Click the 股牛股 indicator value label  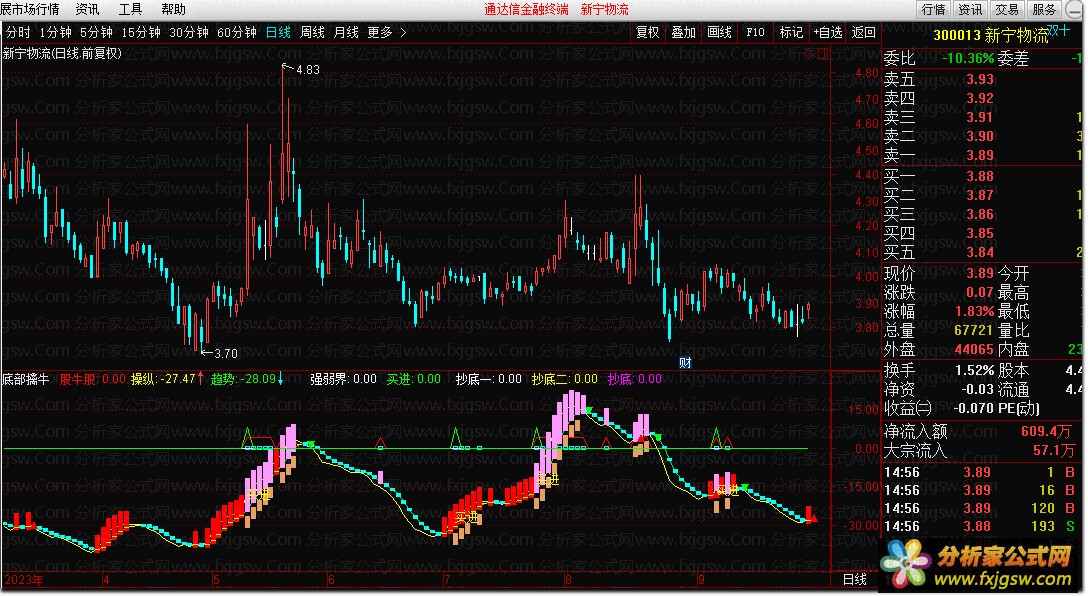tap(92, 379)
